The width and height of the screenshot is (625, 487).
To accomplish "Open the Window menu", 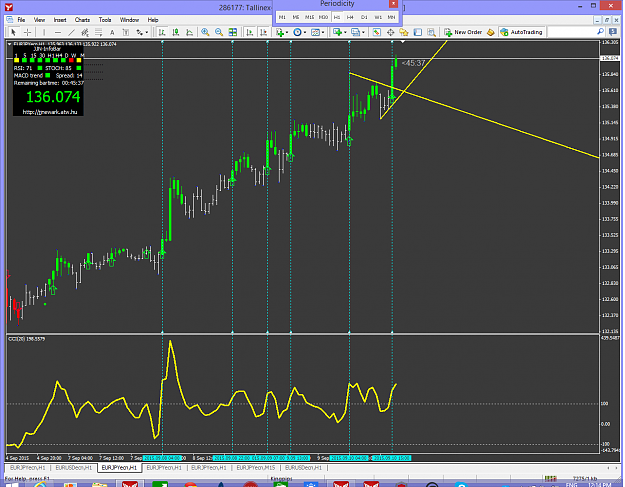I will [129, 20].
